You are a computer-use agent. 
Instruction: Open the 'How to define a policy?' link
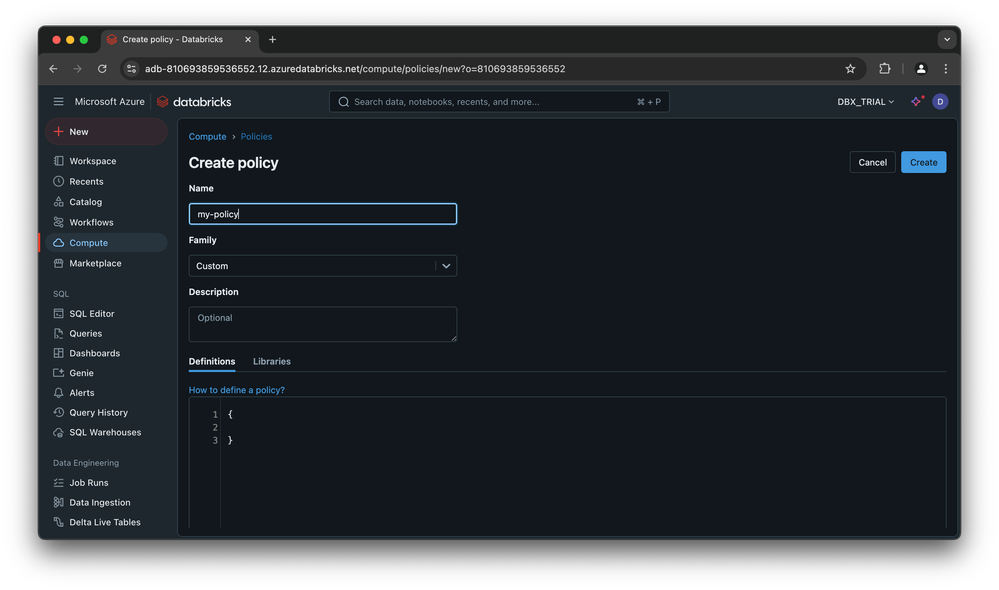[x=237, y=390]
